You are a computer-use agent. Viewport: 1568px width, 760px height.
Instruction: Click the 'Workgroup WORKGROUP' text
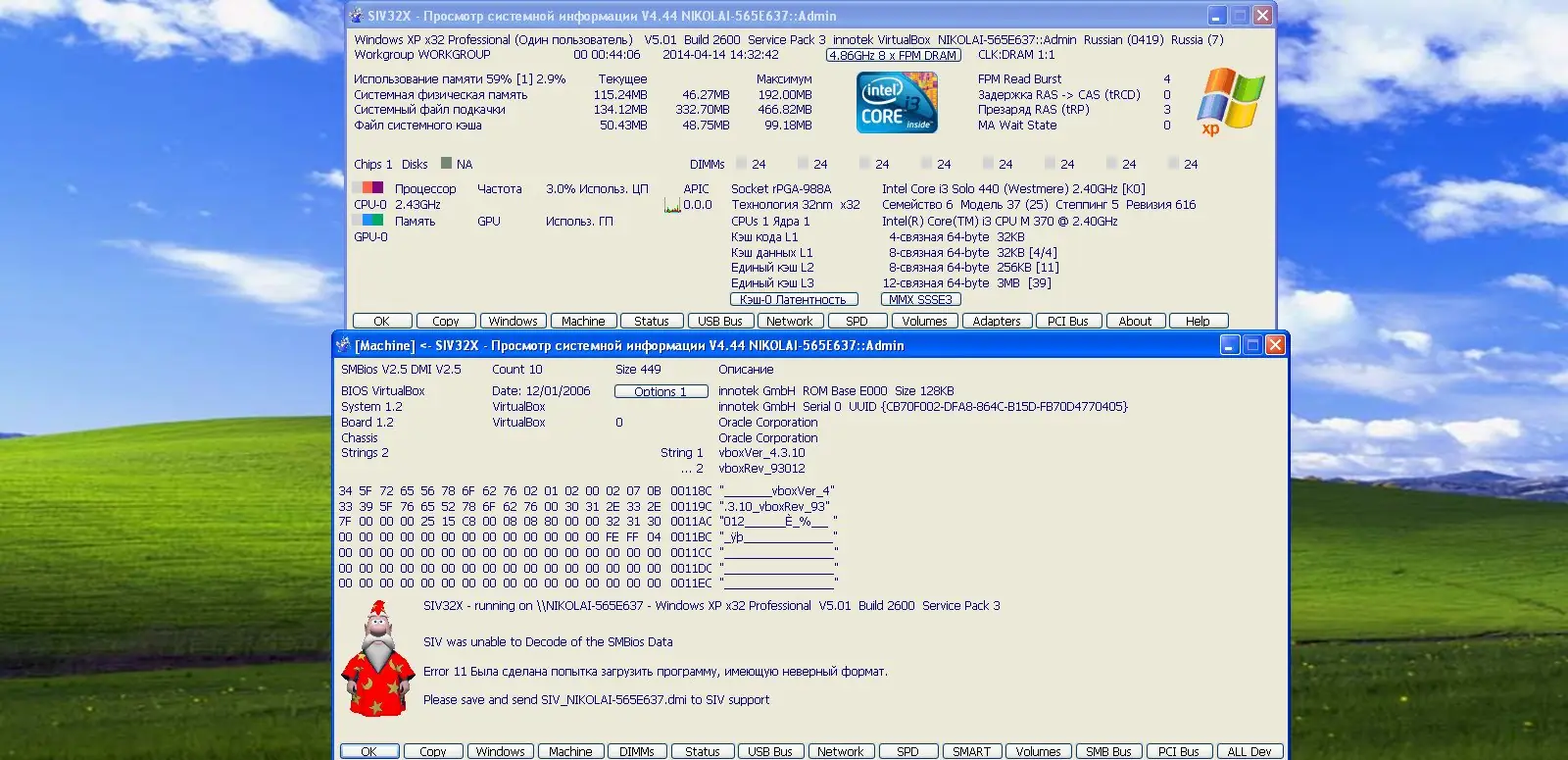pyautogui.click(x=422, y=55)
